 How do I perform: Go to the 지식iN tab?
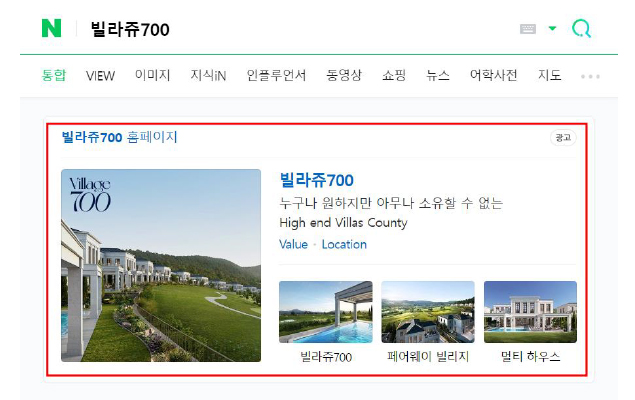(208, 75)
